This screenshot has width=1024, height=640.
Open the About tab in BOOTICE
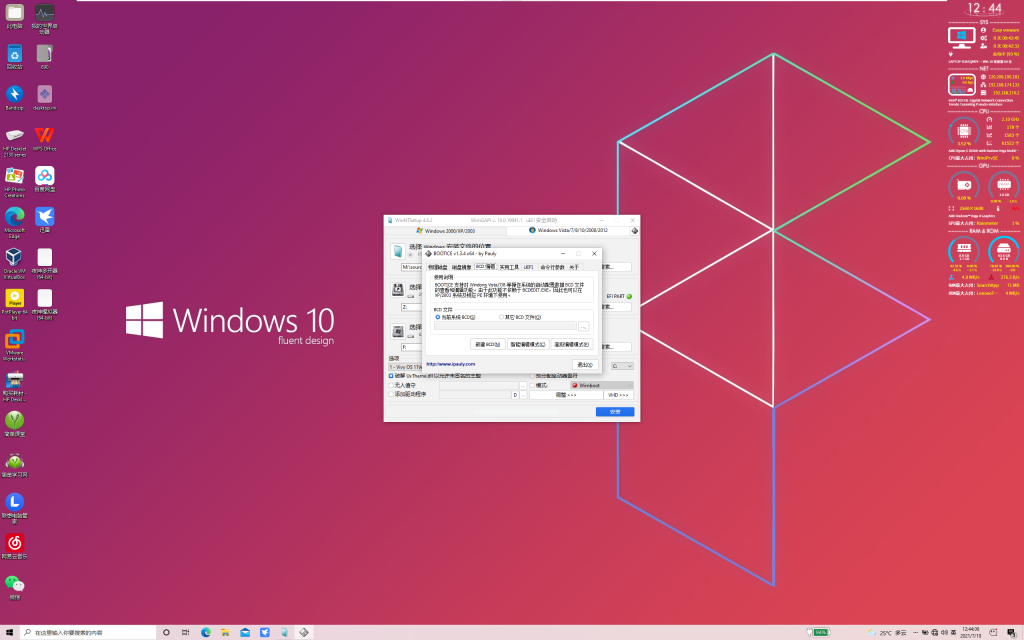(x=574, y=267)
